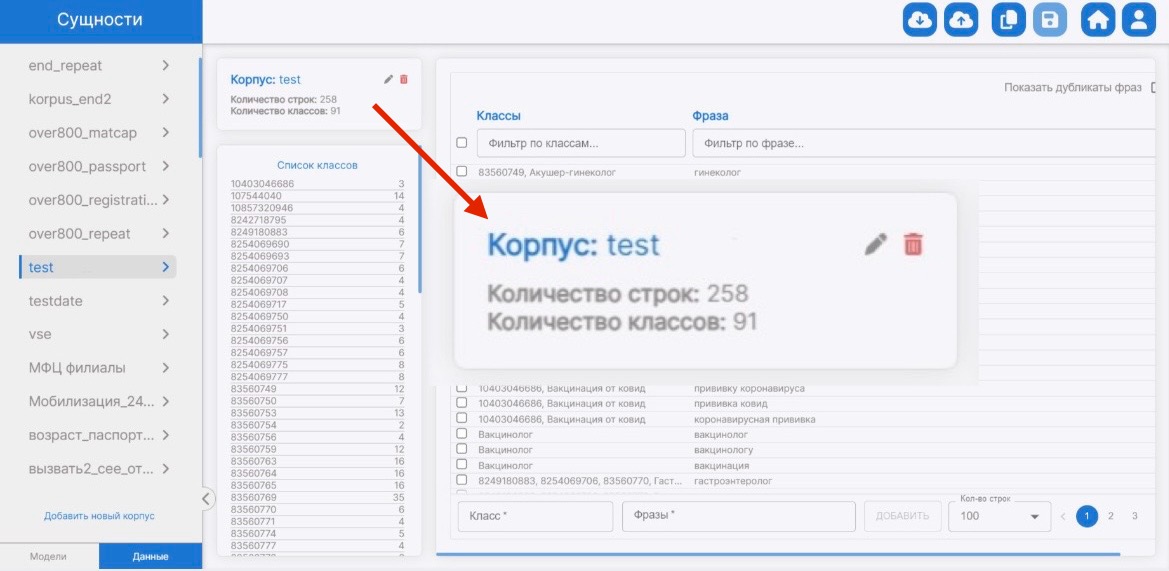
Task: Click the Добавить новый корпус link
Action: [99, 516]
